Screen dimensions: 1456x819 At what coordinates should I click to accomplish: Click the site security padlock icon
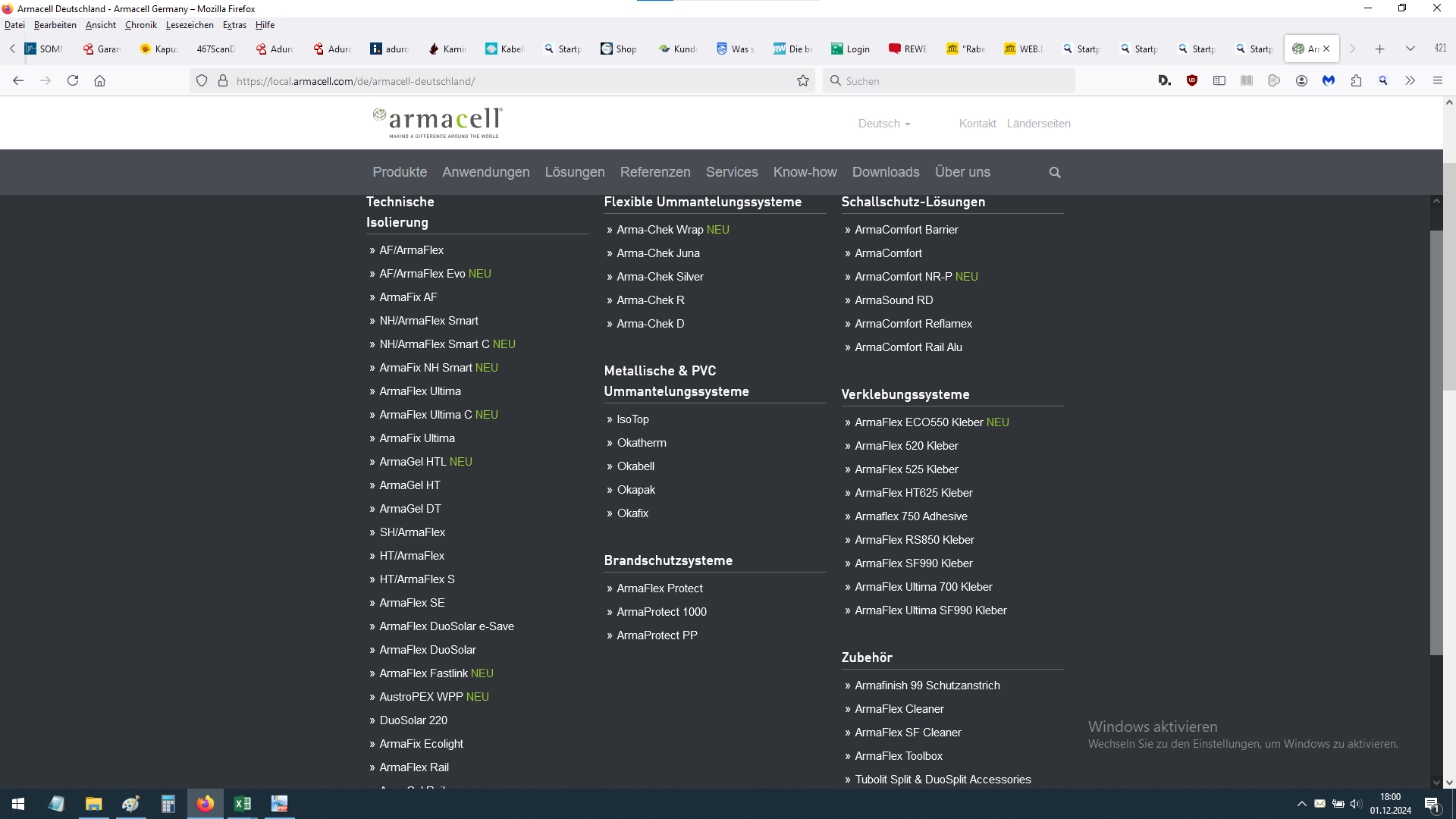223,80
